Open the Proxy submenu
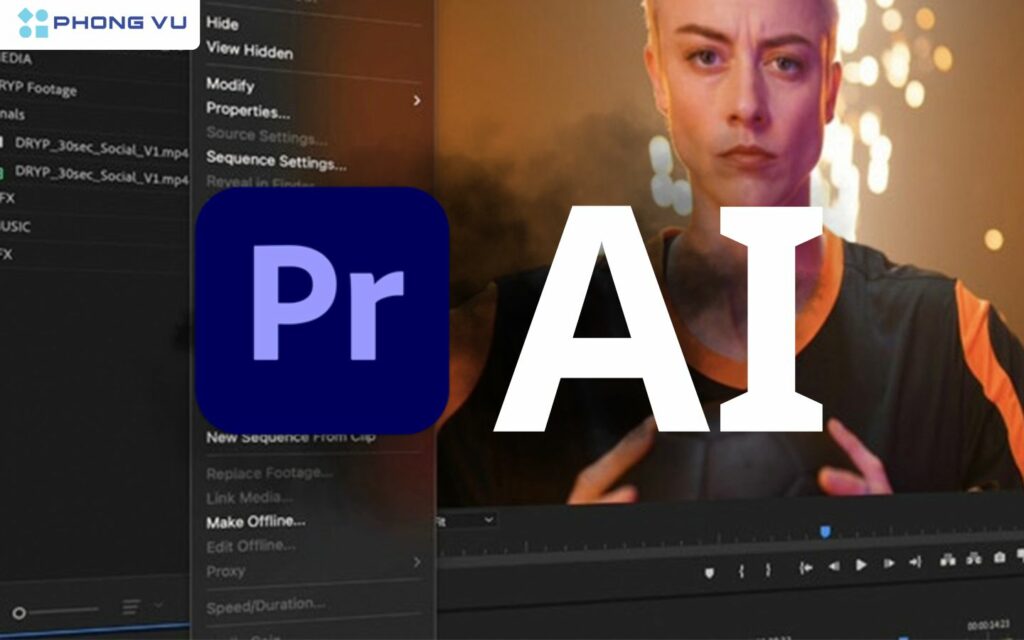Image resolution: width=1024 pixels, height=640 pixels. click(226, 571)
